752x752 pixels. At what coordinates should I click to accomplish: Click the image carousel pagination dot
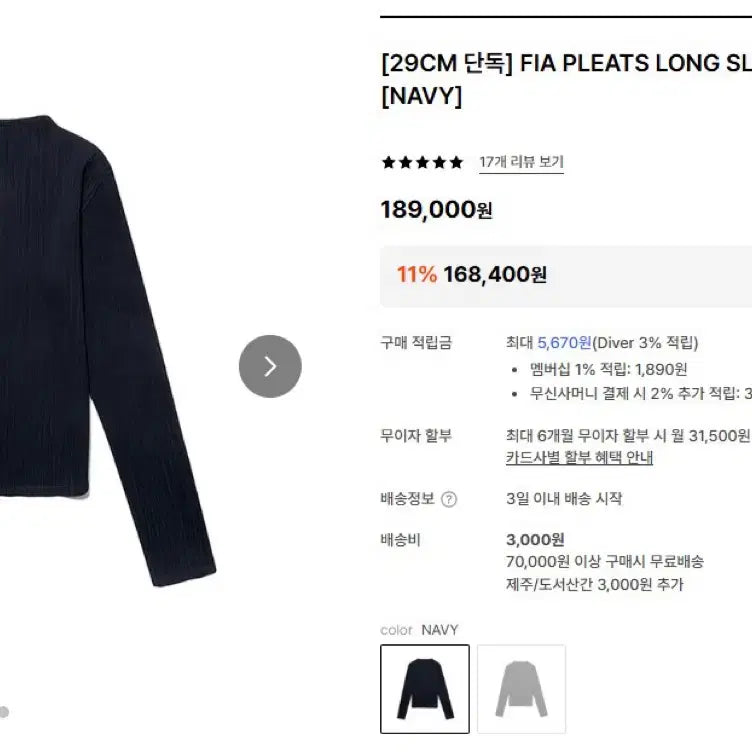4,712
